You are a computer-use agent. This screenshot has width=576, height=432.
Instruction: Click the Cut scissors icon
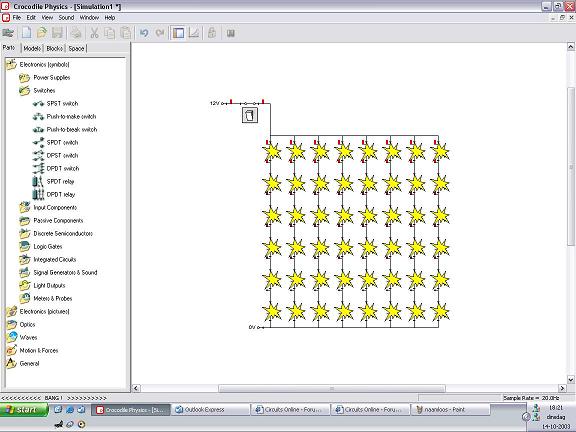[94, 33]
